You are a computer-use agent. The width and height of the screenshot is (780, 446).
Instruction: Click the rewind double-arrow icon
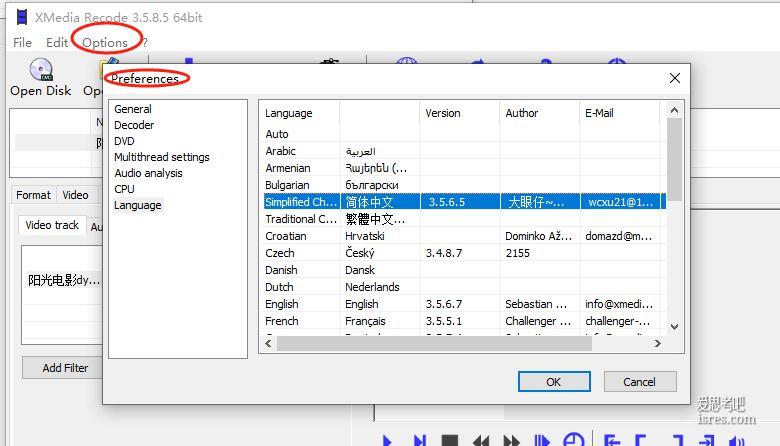(x=482, y=440)
